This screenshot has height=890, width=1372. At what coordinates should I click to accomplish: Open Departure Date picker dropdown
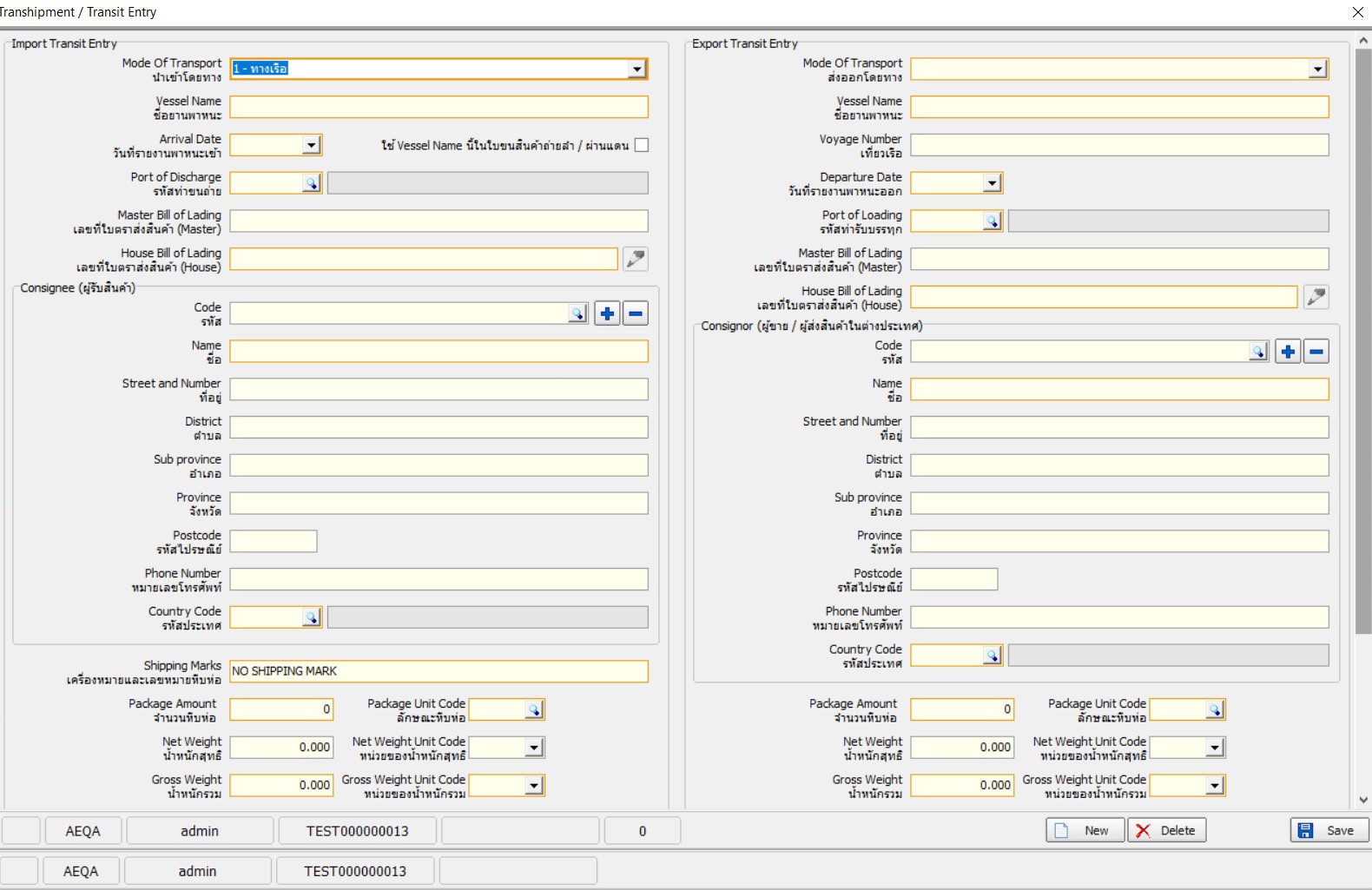(x=993, y=183)
